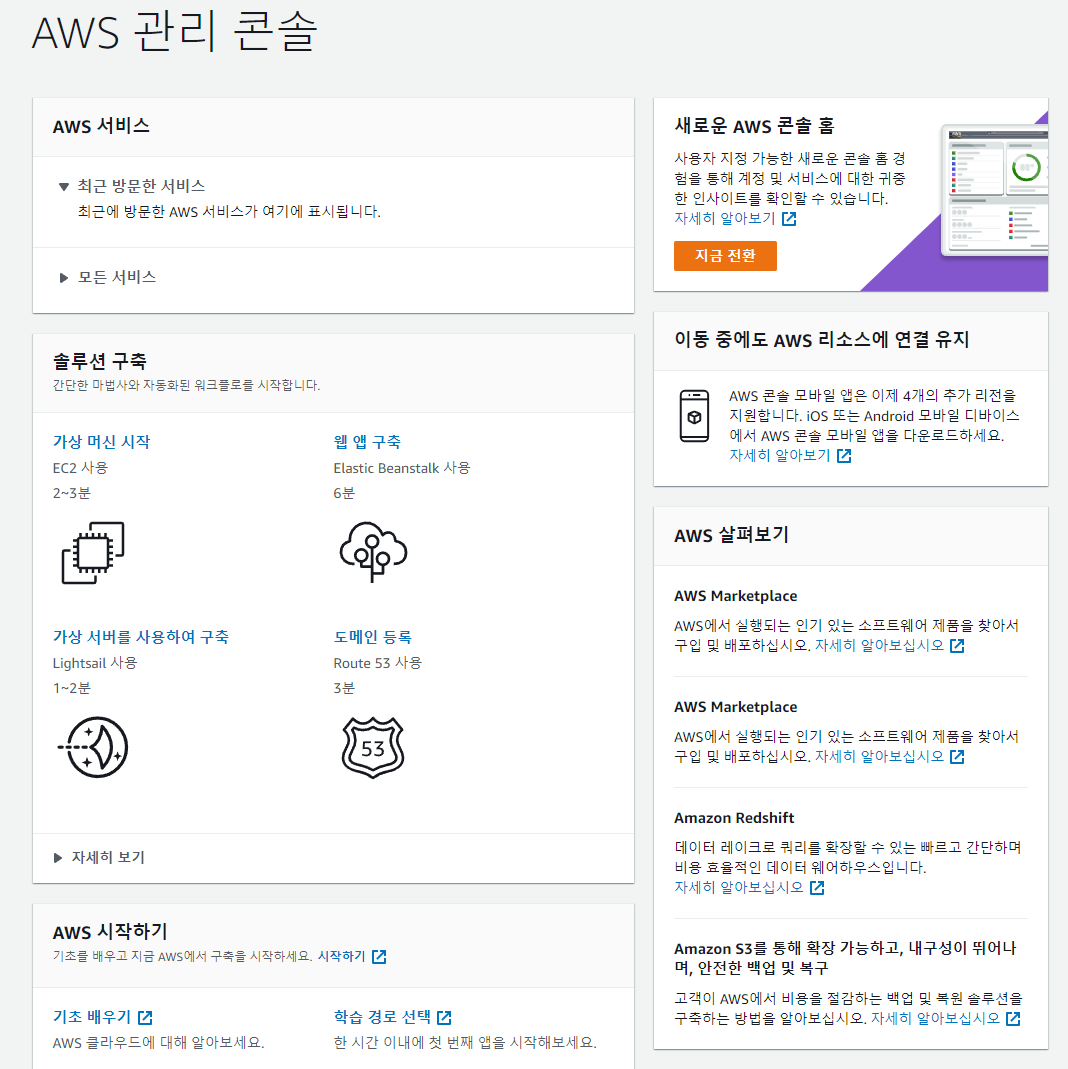Click the '솔루션 구축' heading
The height and width of the screenshot is (1069, 1068).
(100, 361)
